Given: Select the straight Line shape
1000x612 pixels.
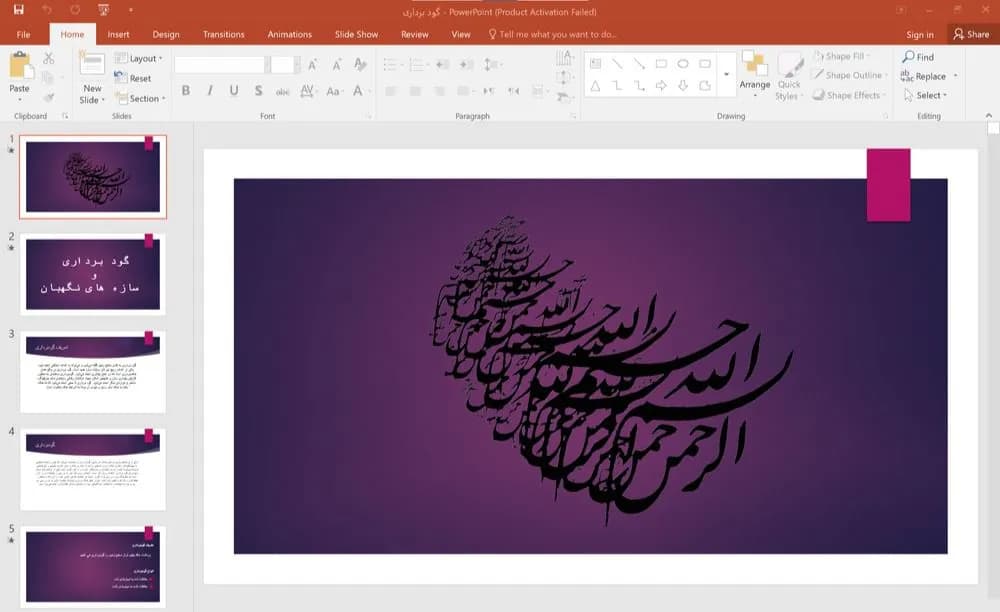Looking at the screenshot, I should (x=617, y=64).
